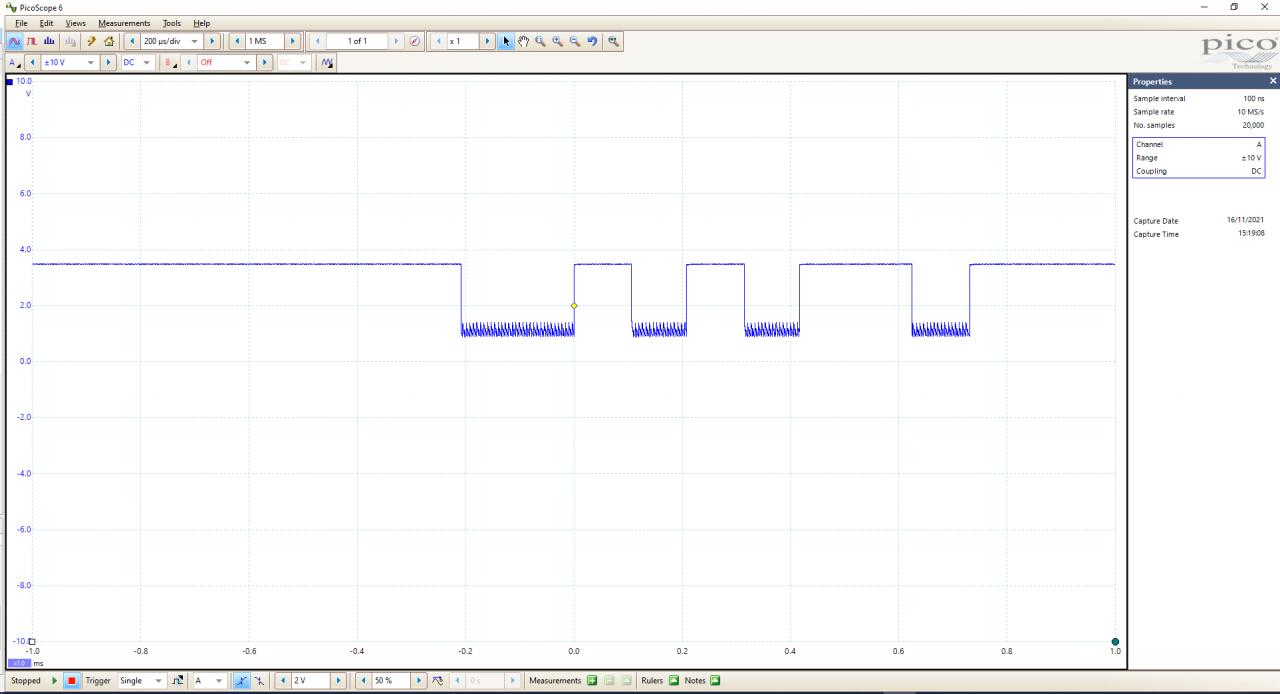Open the trigger source 'A' dropdown
This screenshot has height=694, width=1280.
coord(210,681)
